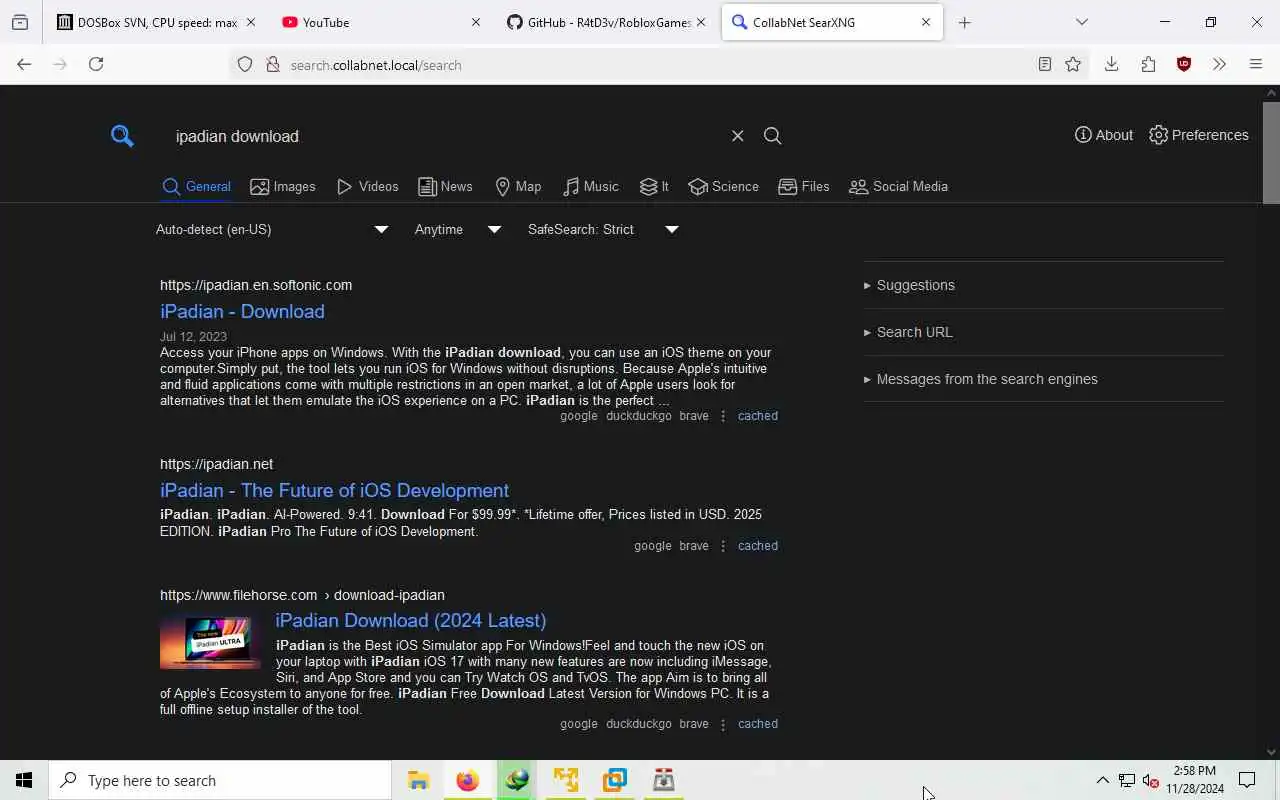Open site information icon in address bar
Viewport: 1280px width, 800px height.
(272, 65)
